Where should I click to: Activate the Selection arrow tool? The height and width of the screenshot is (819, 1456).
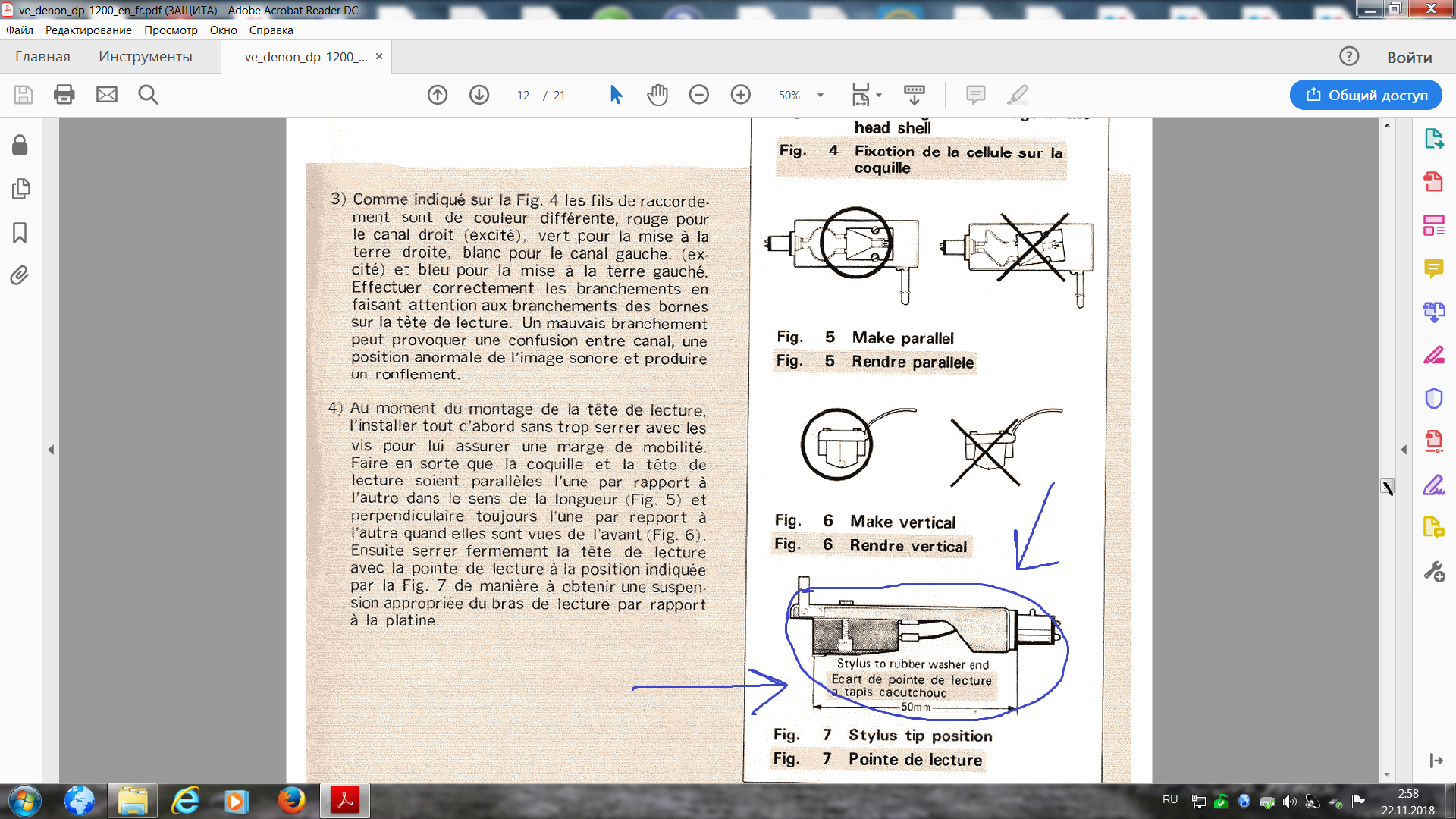[x=616, y=95]
